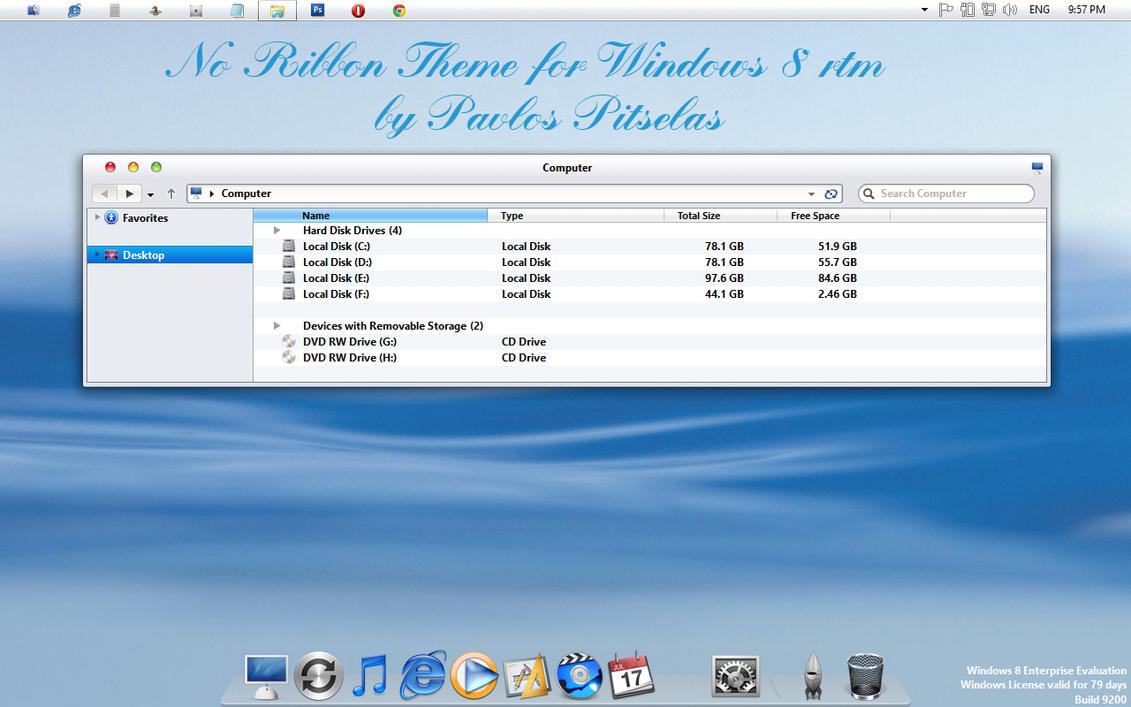The height and width of the screenshot is (707, 1131).
Task: Open the blue music note app in dock
Action: (370, 675)
